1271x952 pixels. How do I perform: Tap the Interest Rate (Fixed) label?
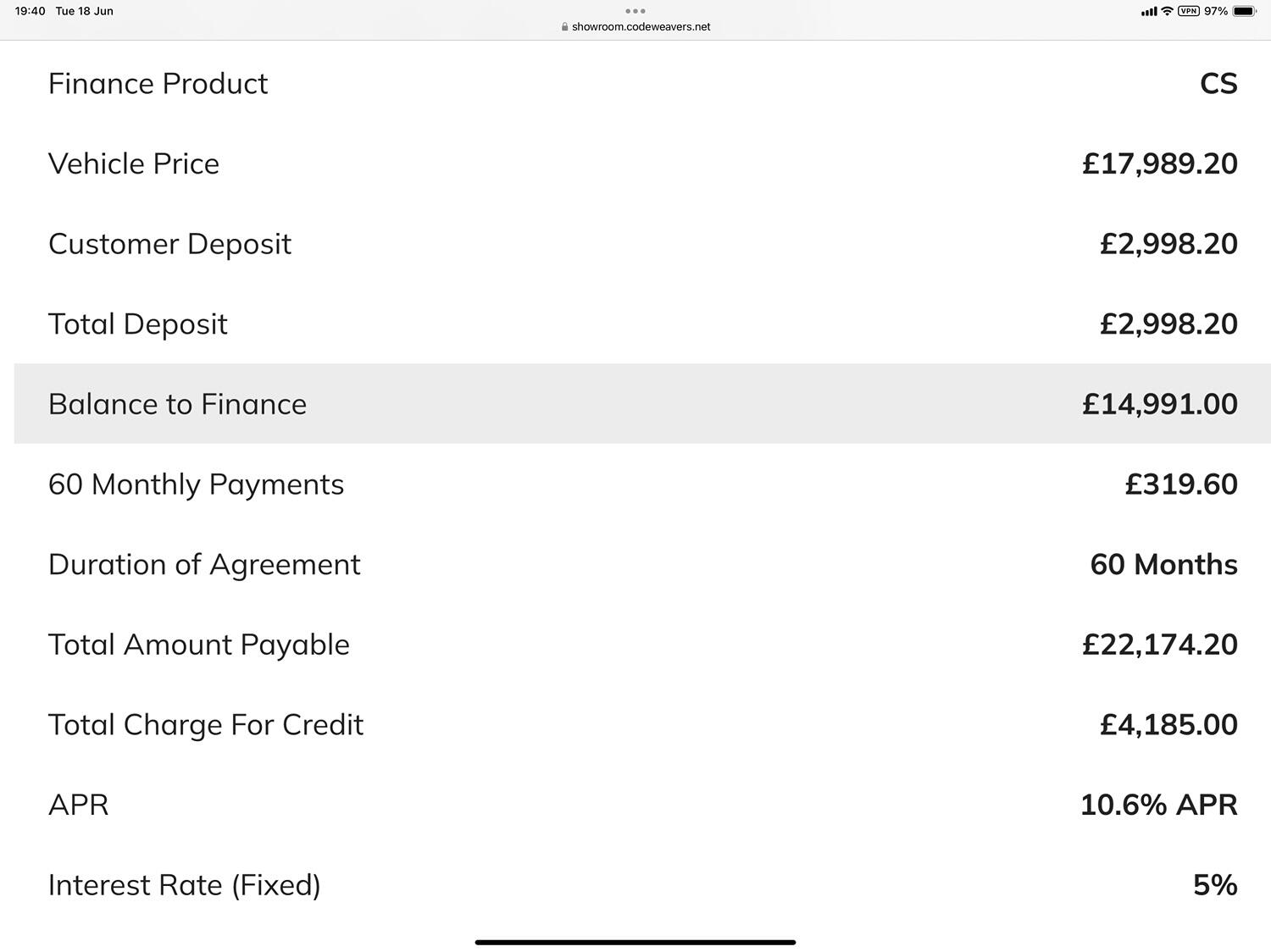tap(184, 885)
